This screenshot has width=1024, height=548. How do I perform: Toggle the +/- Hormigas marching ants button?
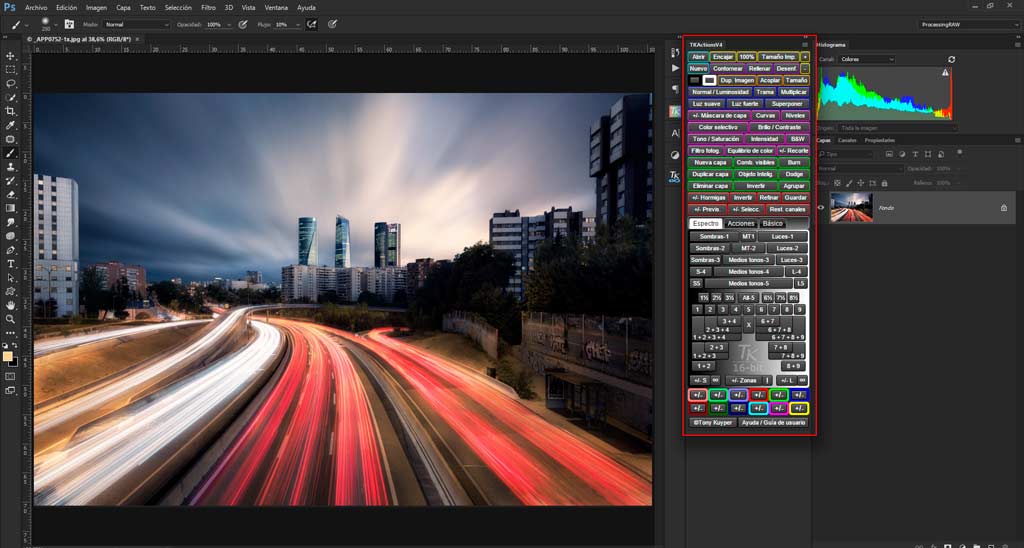(x=709, y=198)
